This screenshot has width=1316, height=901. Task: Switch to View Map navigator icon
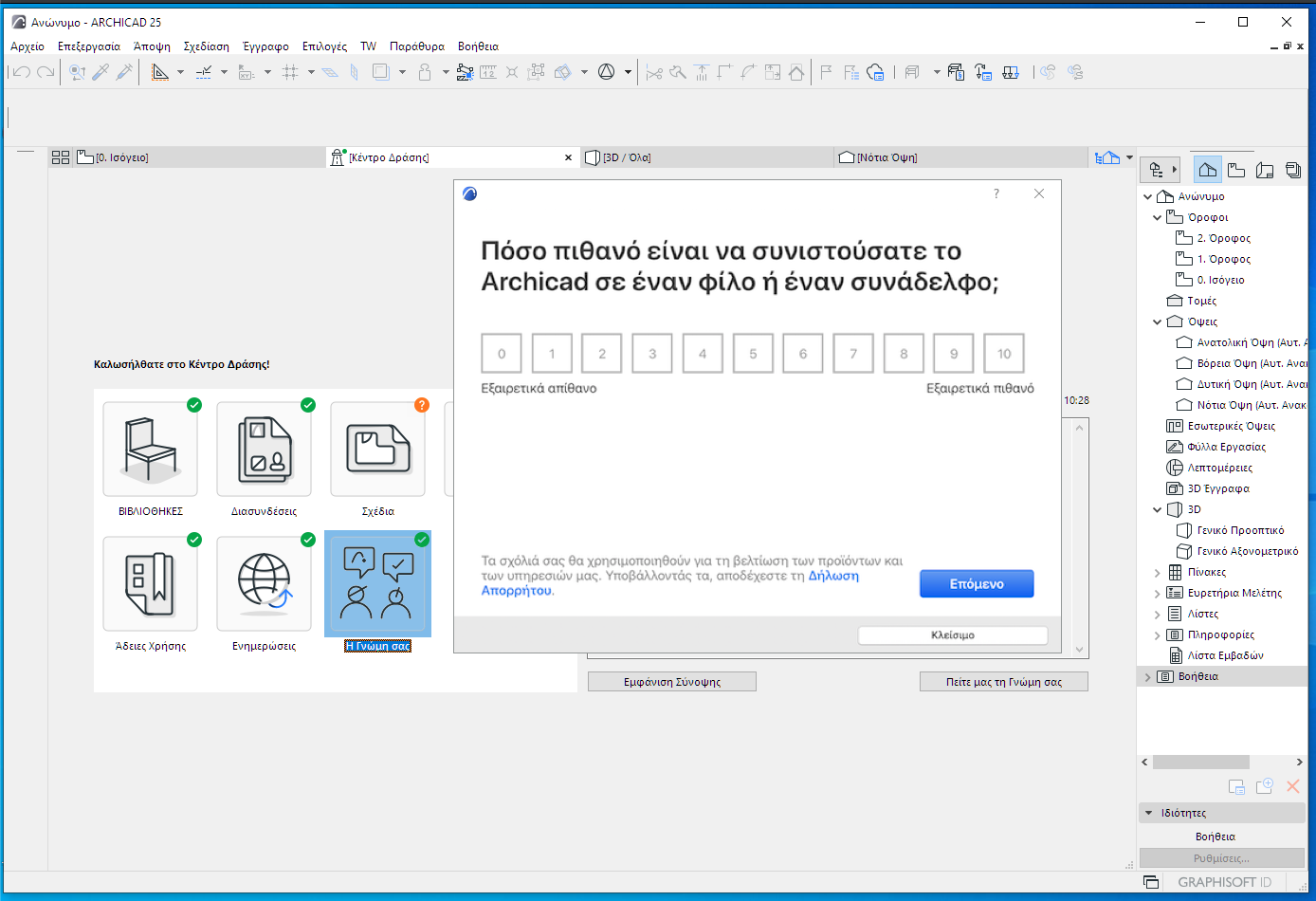tap(1236, 170)
